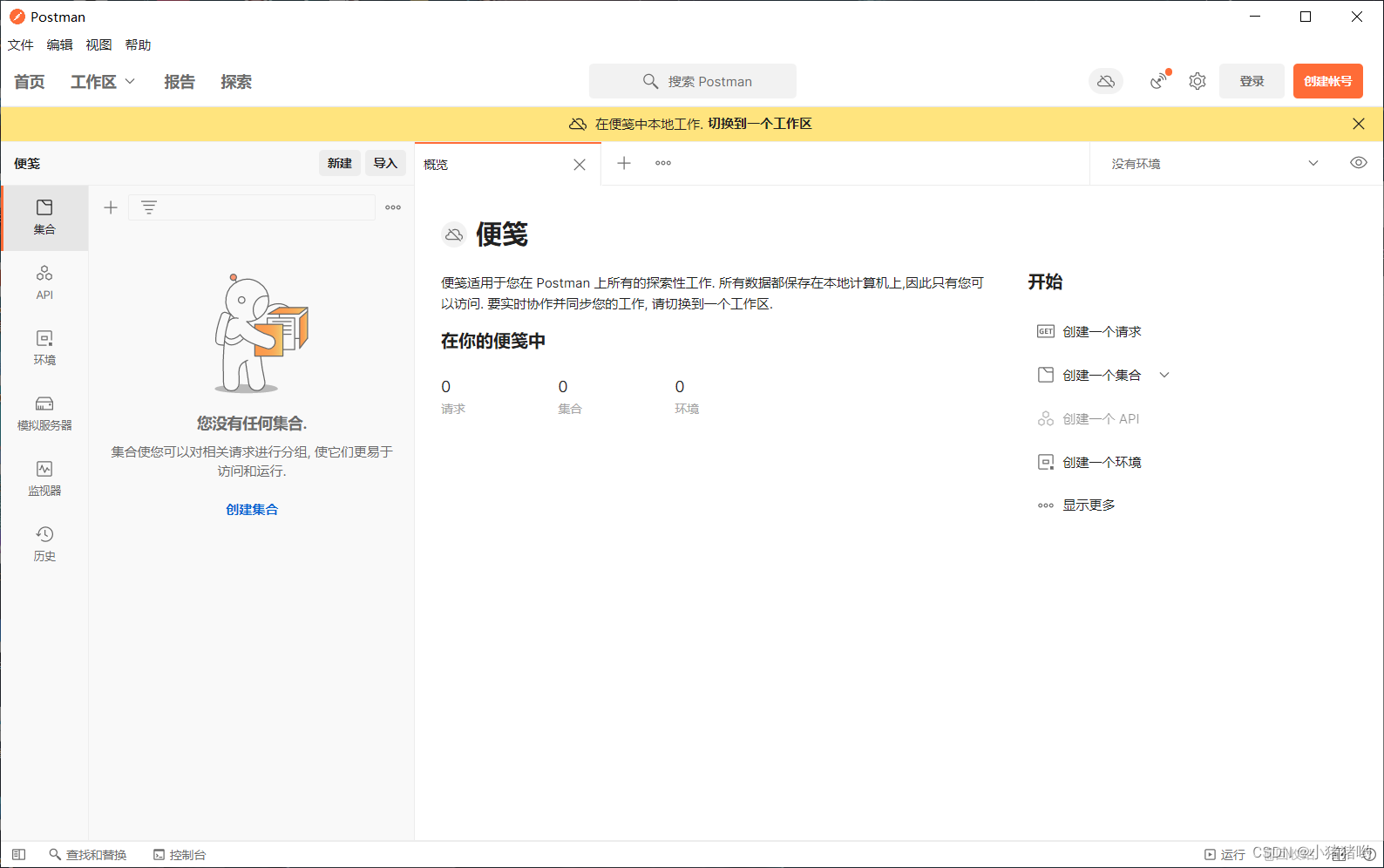Click the 开始 get started heading
The width and height of the screenshot is (1384, 868).
[x=1045, y=281]
